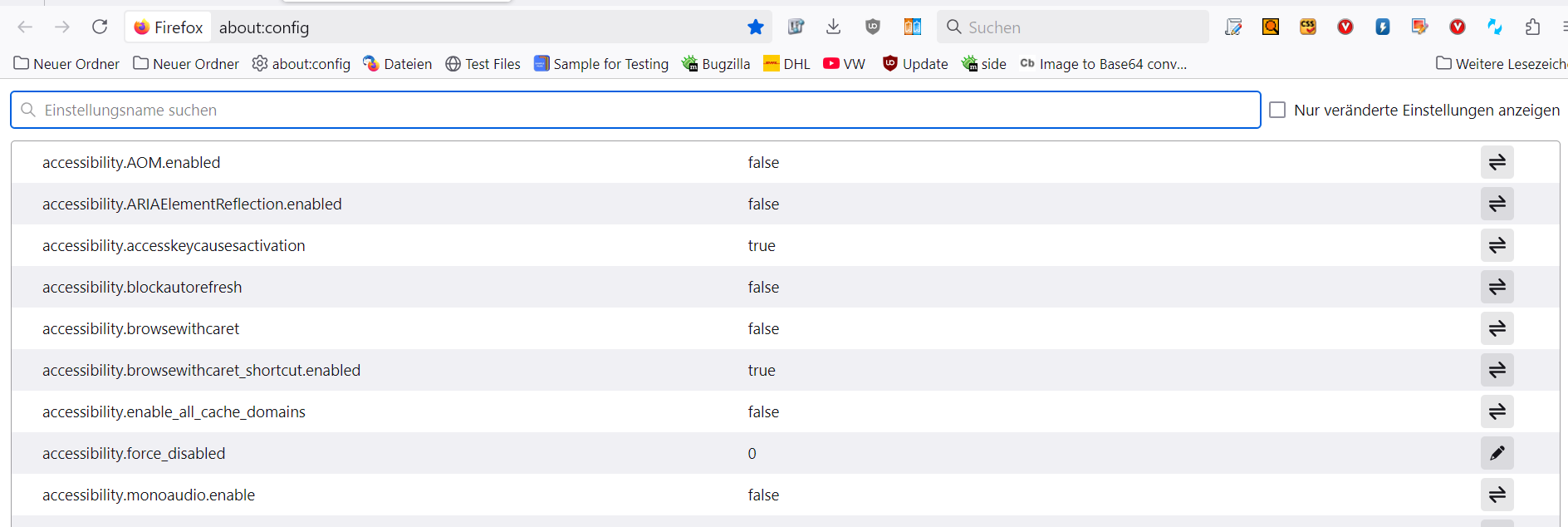This screenshot has width=1568, height=527.
Task: Open the 'Sample for Testing' bookmark
Action: [x=601, y=64]
